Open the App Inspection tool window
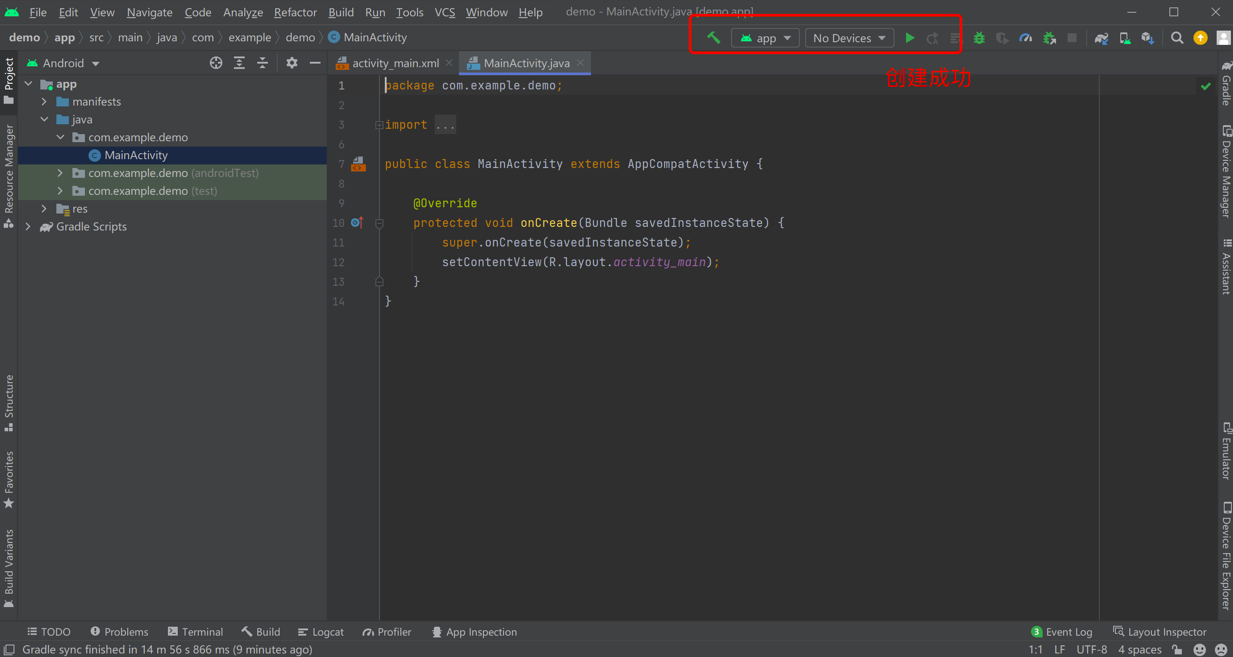 (474, 632)
